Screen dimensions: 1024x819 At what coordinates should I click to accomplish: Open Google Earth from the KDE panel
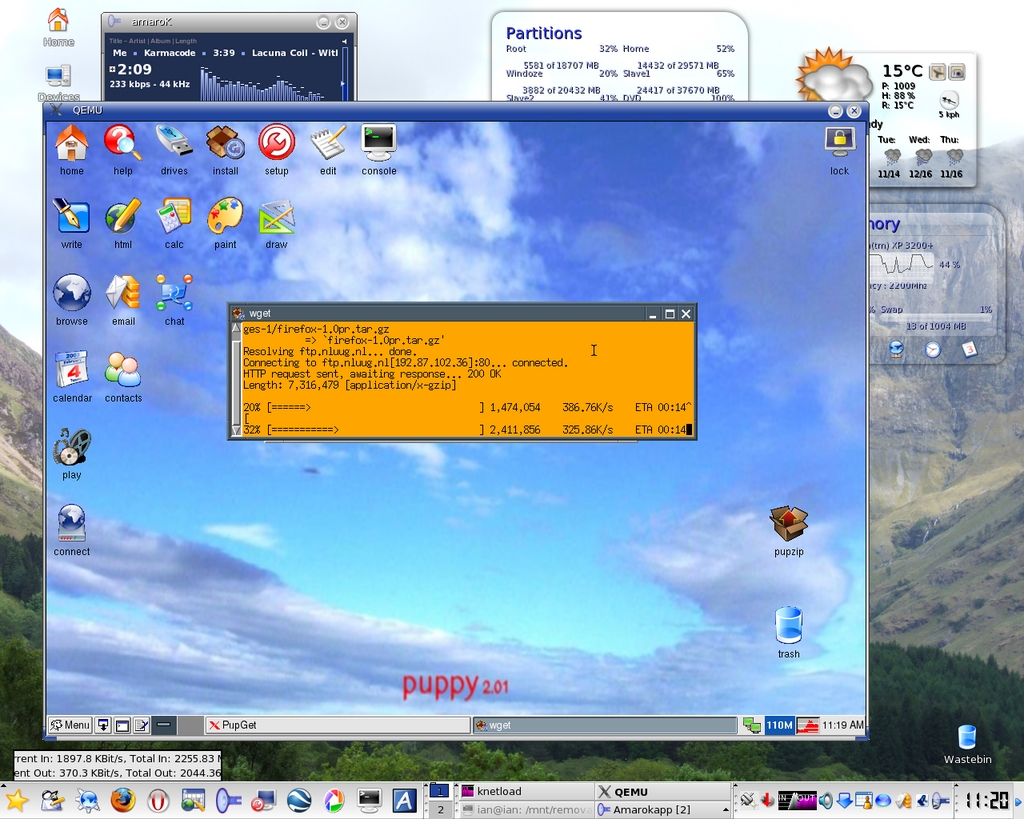(298, 800)
